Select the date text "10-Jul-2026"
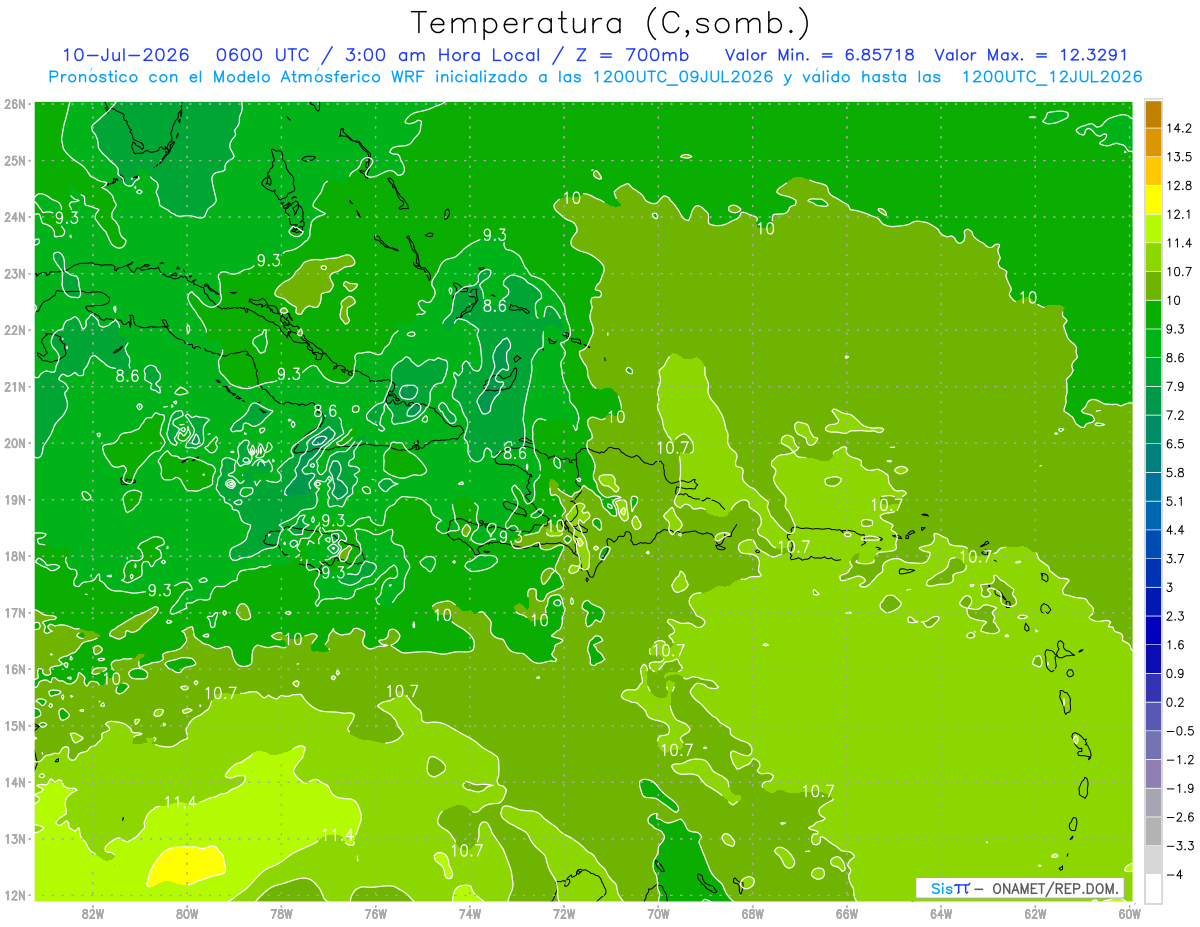 pos(127,55)
